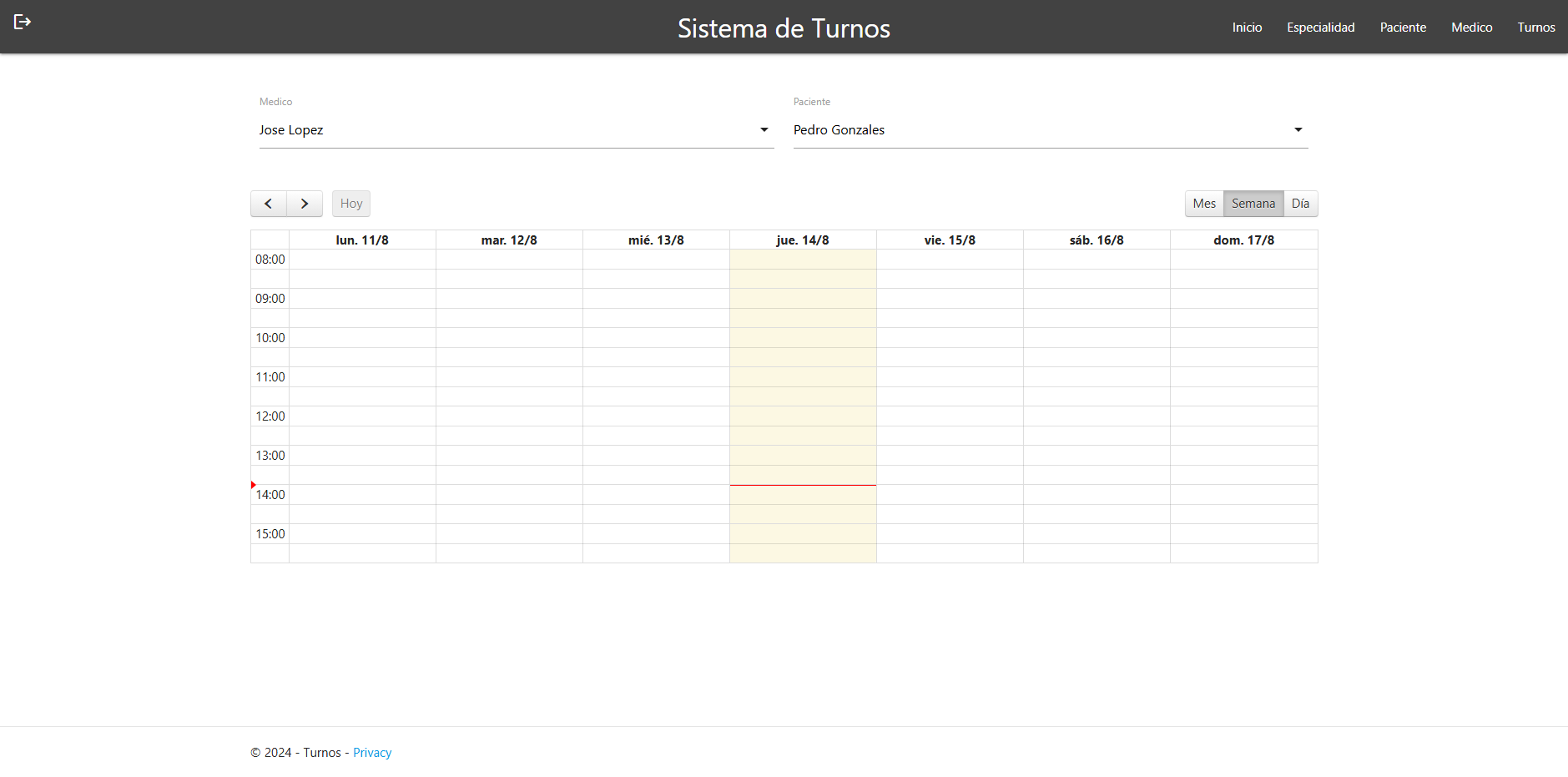Select the highlighted jue. 14/8 column header
Screen dimensions: 1568x777
click(802, 240)
